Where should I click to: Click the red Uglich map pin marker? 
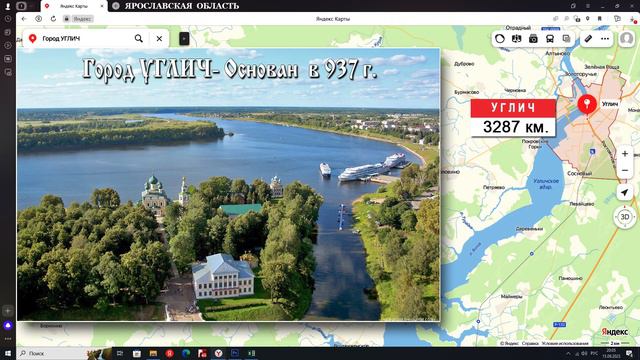[x=587, y=104]
